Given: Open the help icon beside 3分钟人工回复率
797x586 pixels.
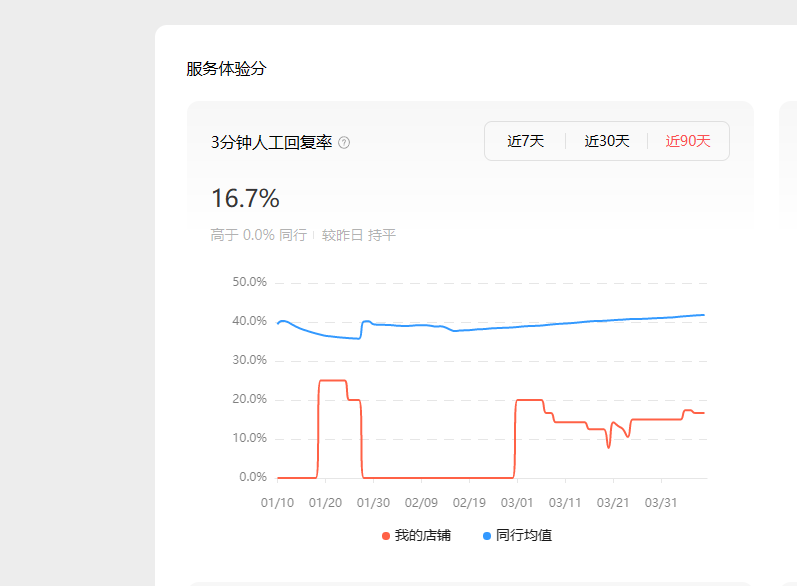Looking at the screenshot, I should coord(344,143).
